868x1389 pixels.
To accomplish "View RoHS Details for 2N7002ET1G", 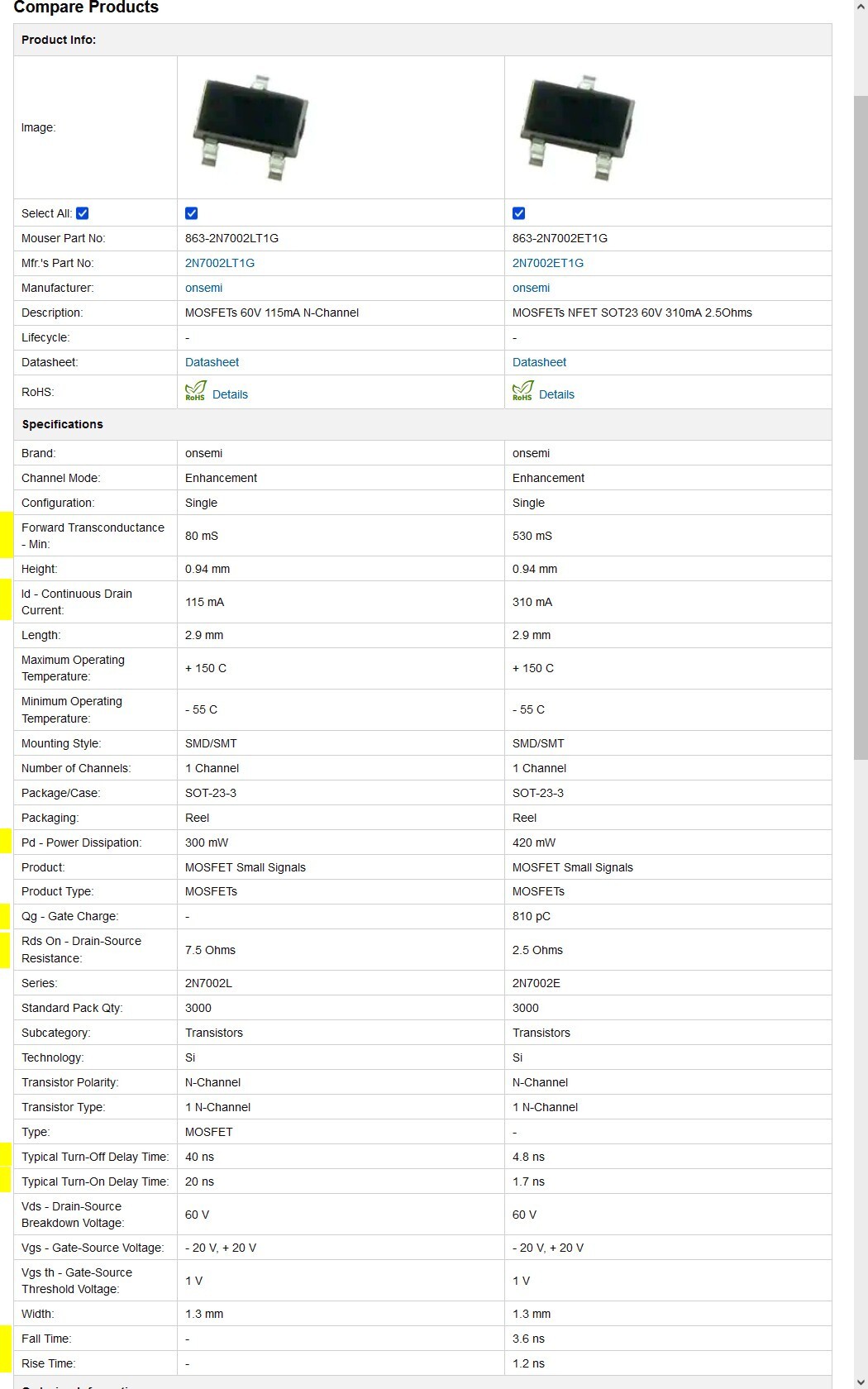I will 556,394.
